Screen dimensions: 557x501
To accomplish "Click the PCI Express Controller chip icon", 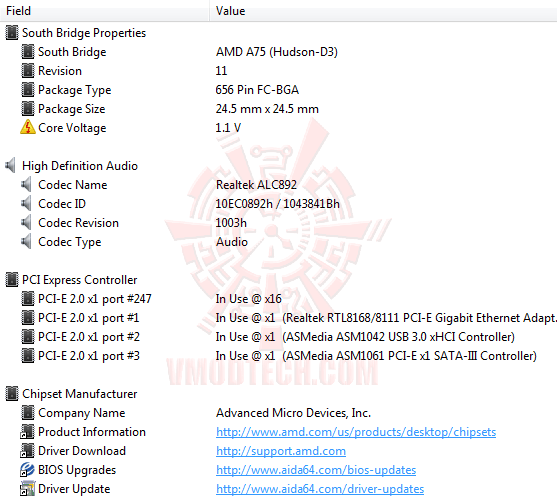I will pos(12,280).
